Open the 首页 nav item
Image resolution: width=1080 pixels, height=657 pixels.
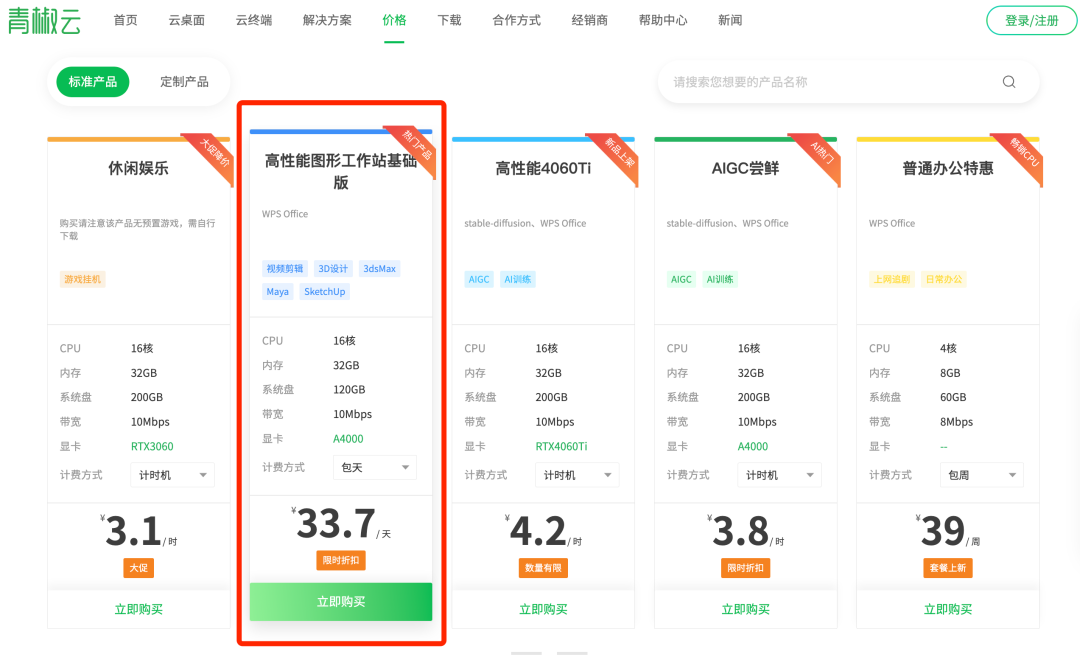[125, 20]
